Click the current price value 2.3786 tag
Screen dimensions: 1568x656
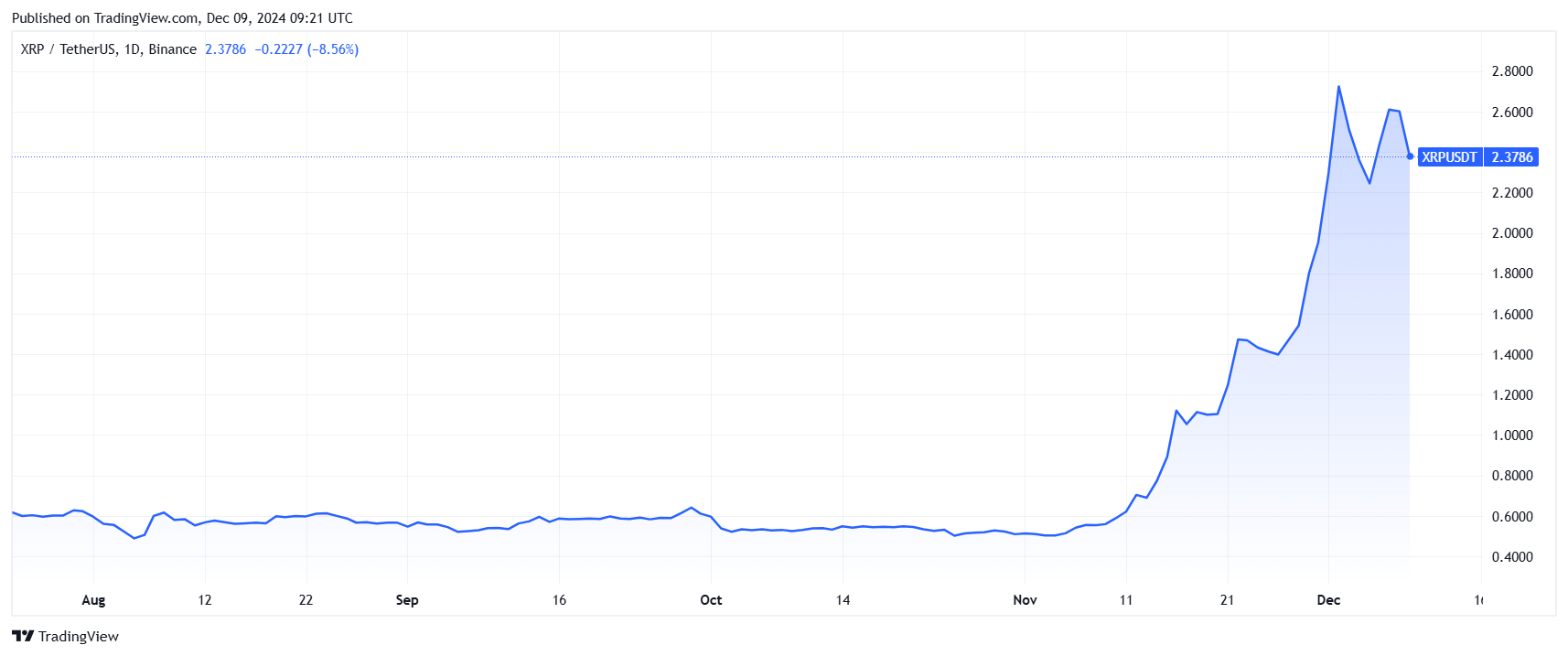[x=1511, y=157]
